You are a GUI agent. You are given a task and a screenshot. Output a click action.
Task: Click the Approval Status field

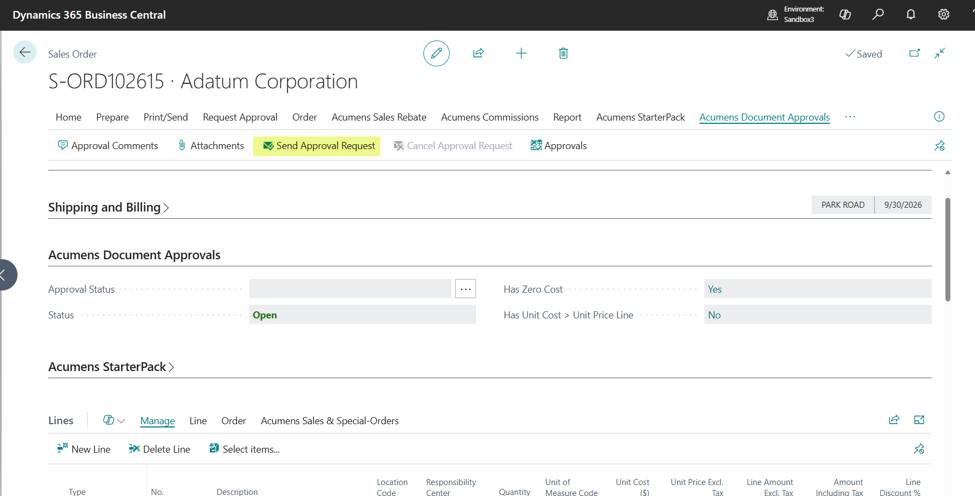click(x=350, y=289)
